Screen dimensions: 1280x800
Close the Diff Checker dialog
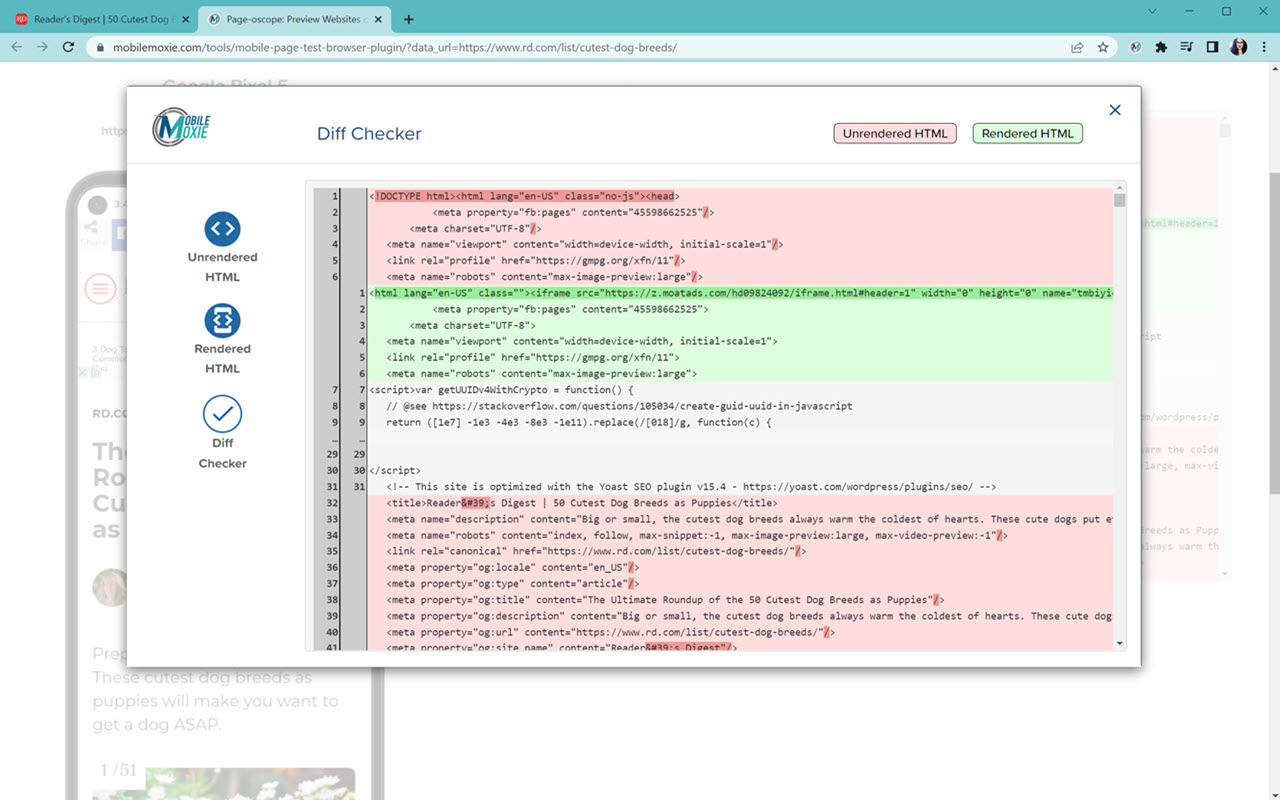tap(1115, 110)
